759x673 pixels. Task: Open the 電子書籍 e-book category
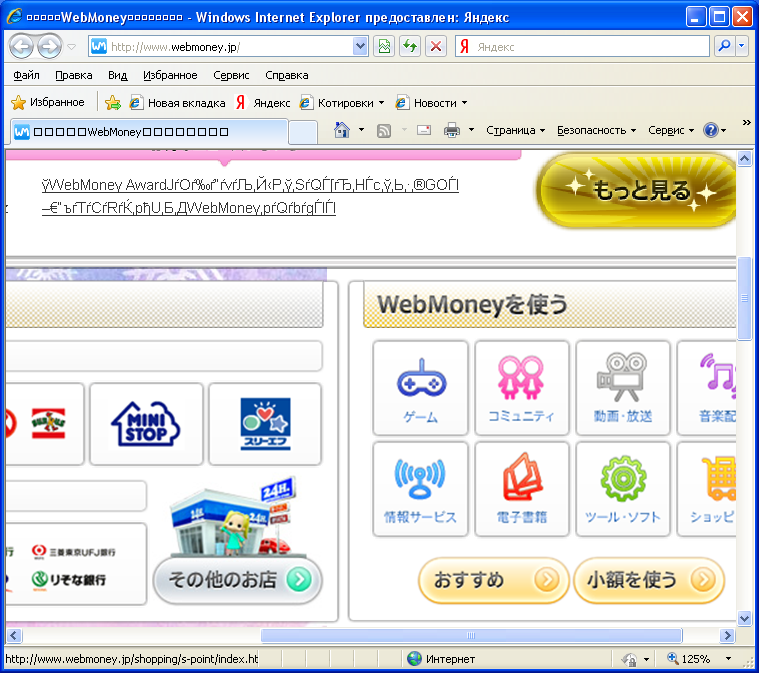(521, 489)
